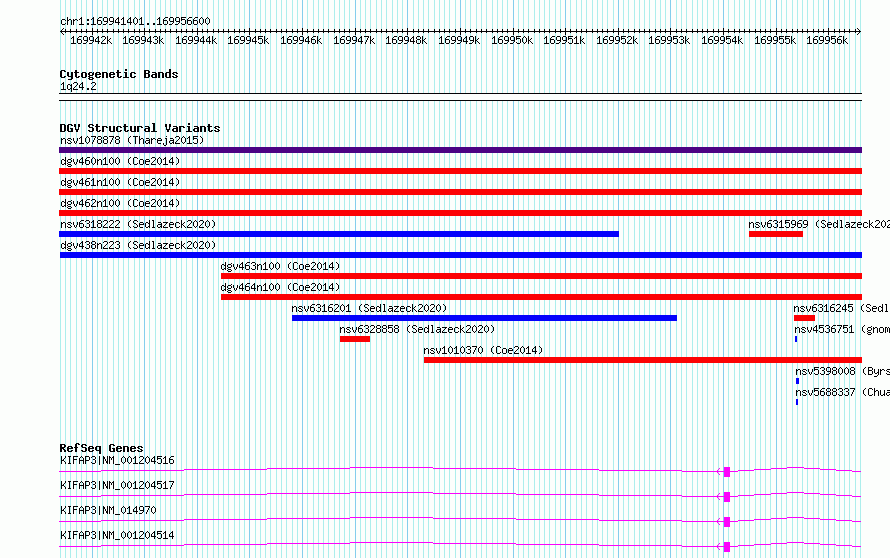Open the dgv438n223 (Sedlazeck2020) label

pos(138,245)
